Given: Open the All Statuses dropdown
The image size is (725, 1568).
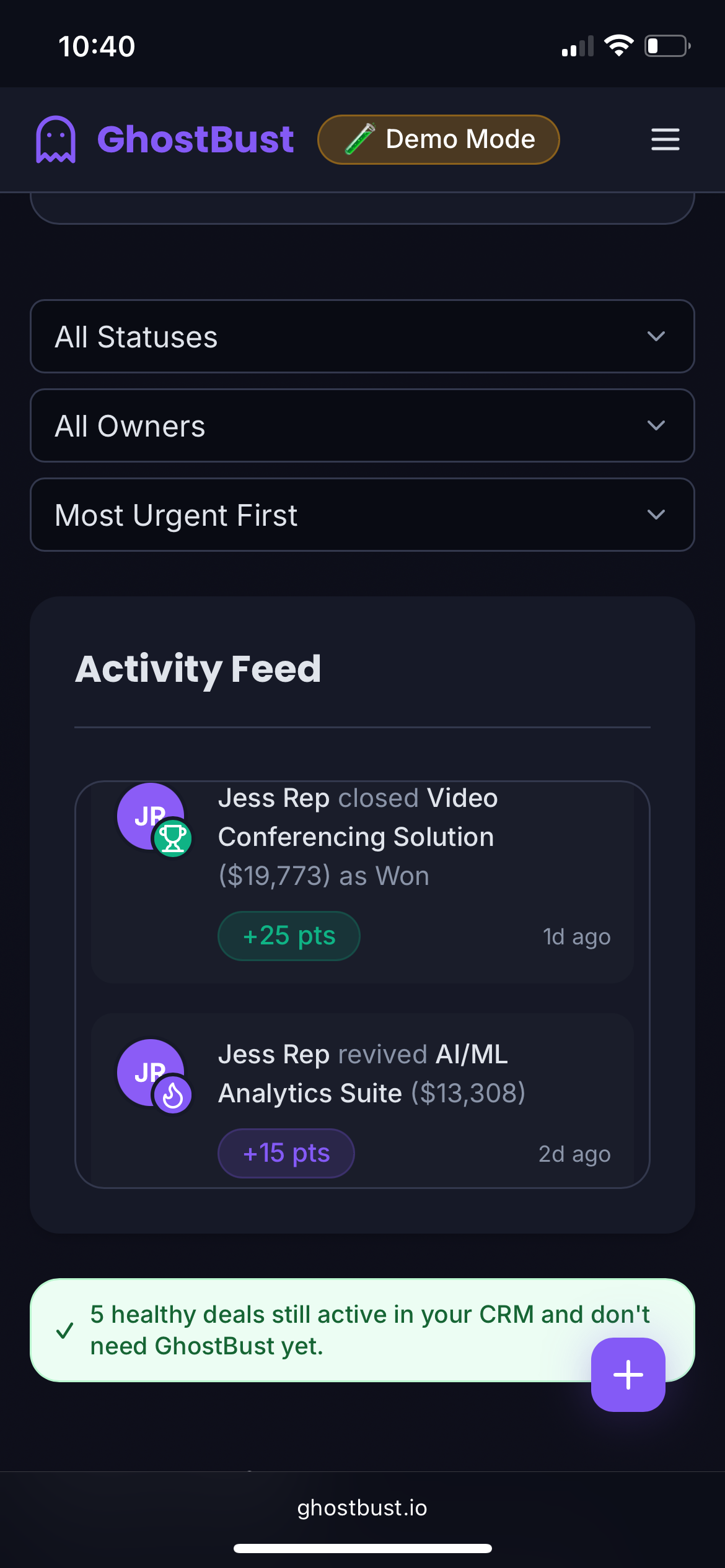Looking at the screenshot, I should [362, 336].
